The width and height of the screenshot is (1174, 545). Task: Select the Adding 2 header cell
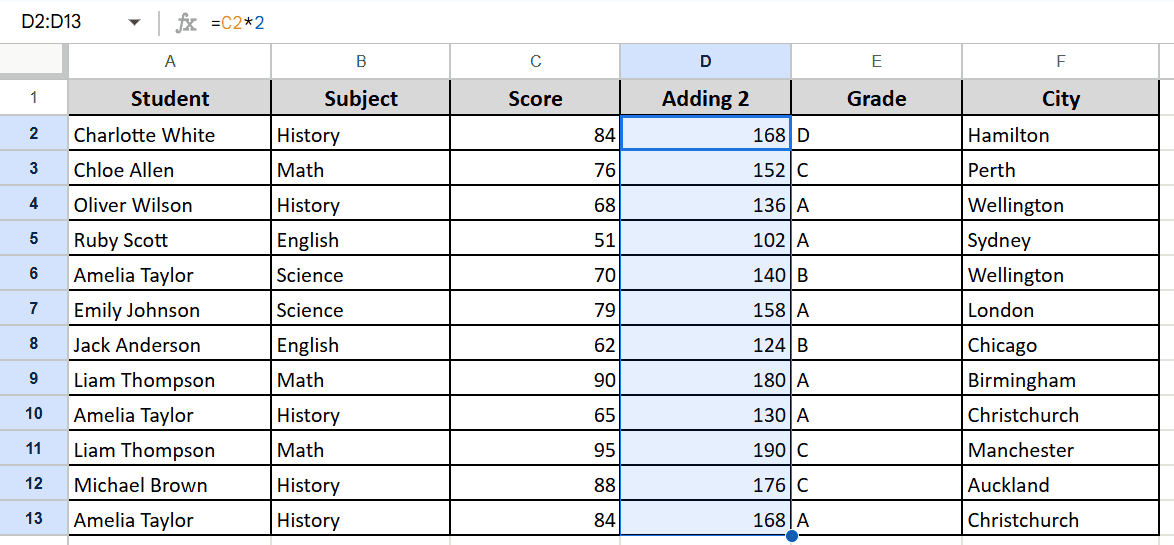[705, 98]
